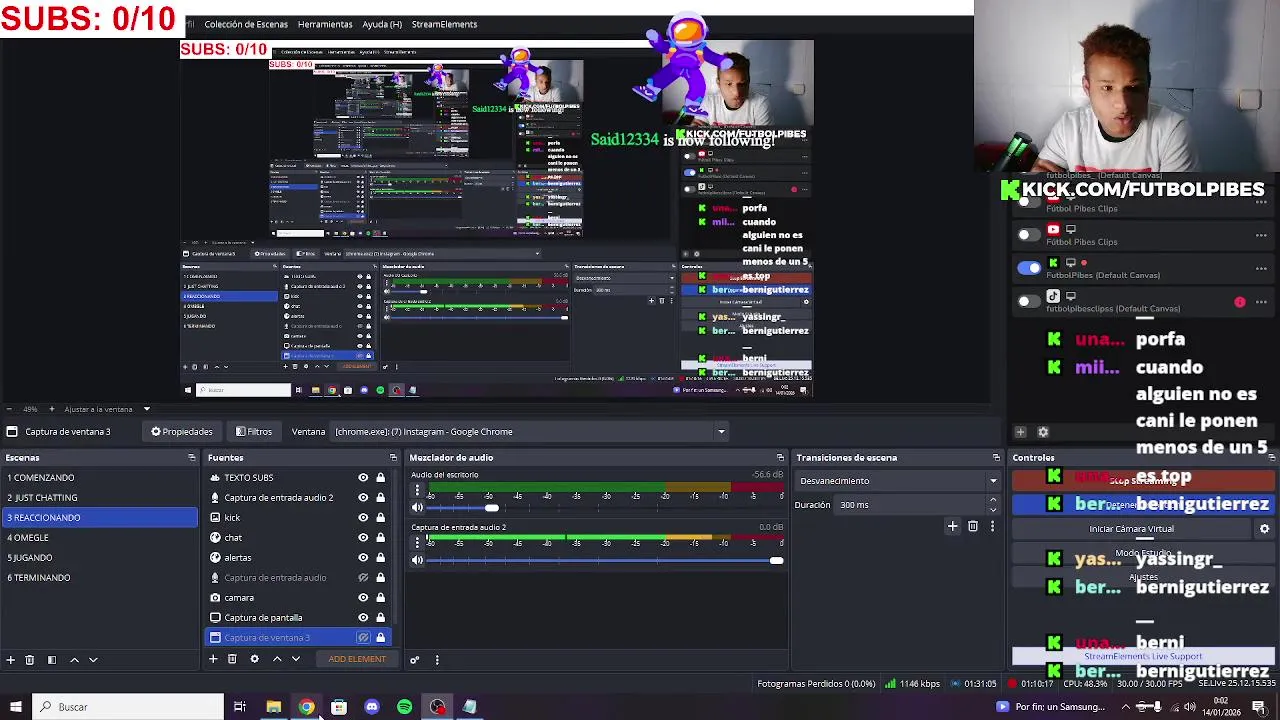Screen dimensions: 1280x720
Task: Delete the selected scene with the trash icon
Action: point(30,660)
